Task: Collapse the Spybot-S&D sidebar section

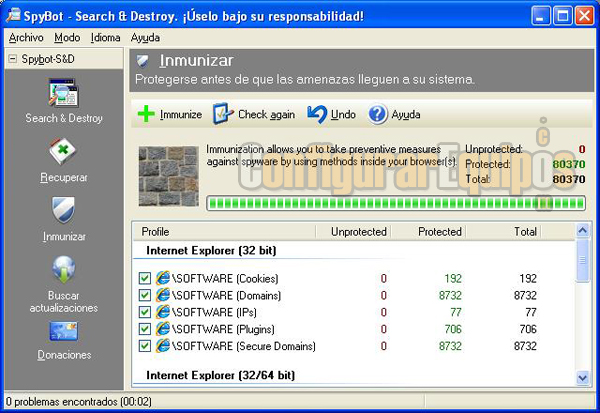Action: point(13,59)
